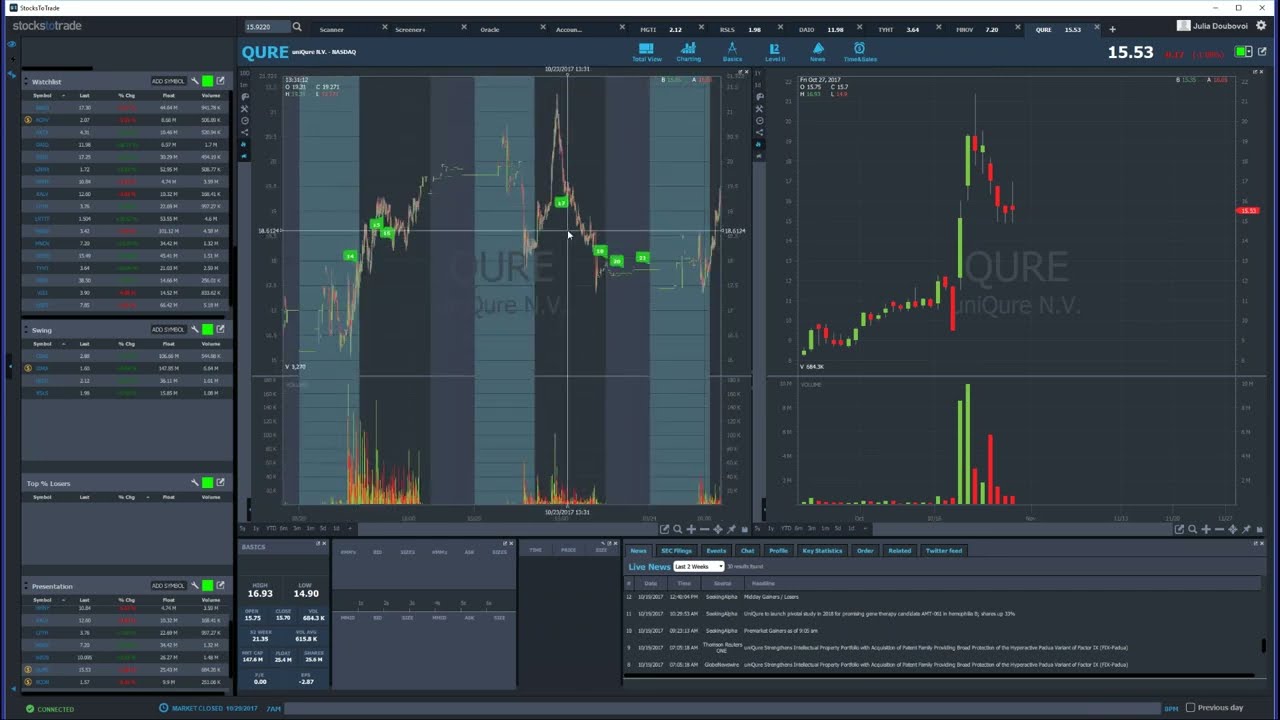Image resolution: width=1280 pixels, height=720 pixels.
Task: Click the symbol input field showing 15.9220
Action: (267, 28)
